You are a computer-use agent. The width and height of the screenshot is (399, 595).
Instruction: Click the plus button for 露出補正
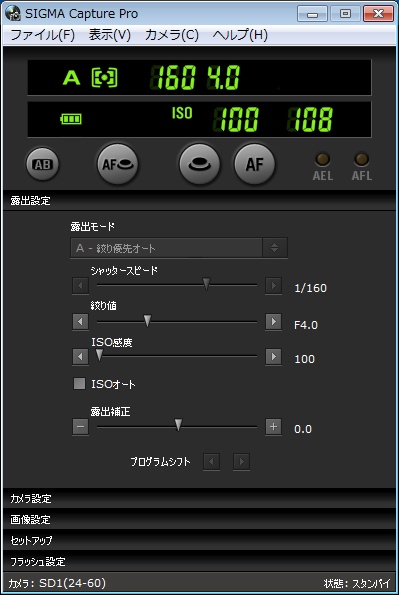[x=273, y=427]
